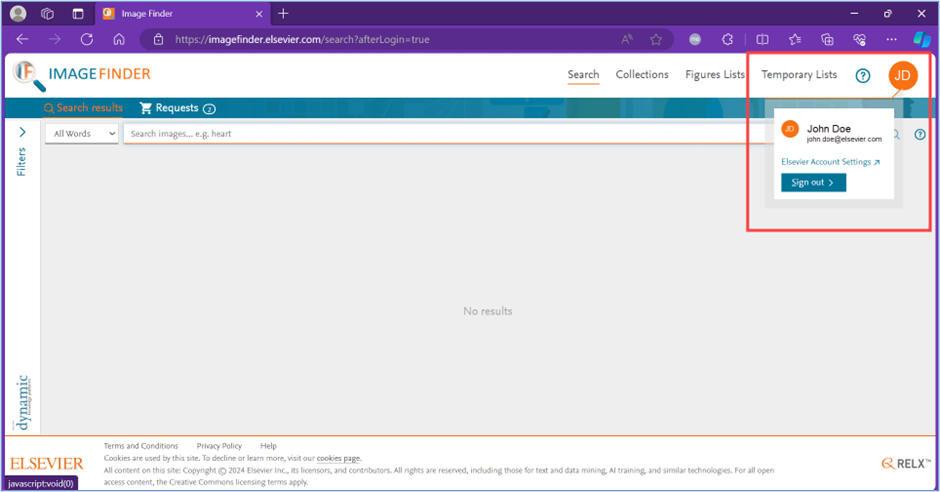
Task: Open a new browser tab
Action: coord(284,13)
